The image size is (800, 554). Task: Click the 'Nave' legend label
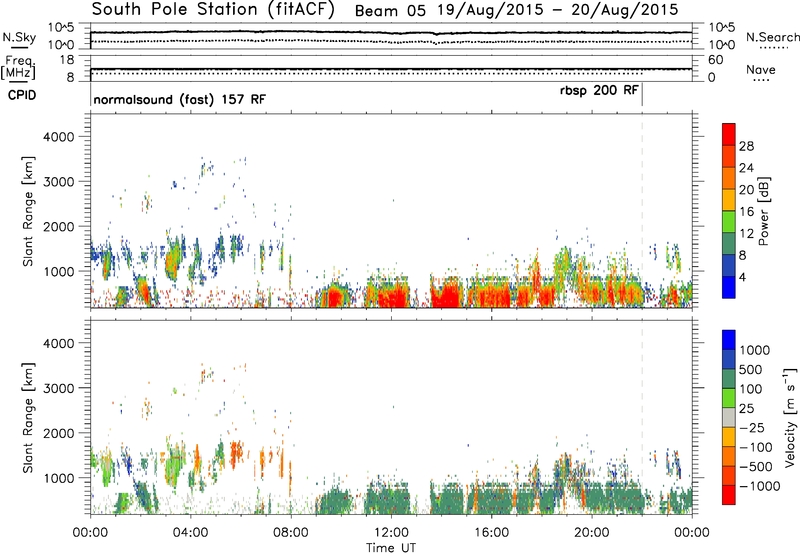[760, 69]
